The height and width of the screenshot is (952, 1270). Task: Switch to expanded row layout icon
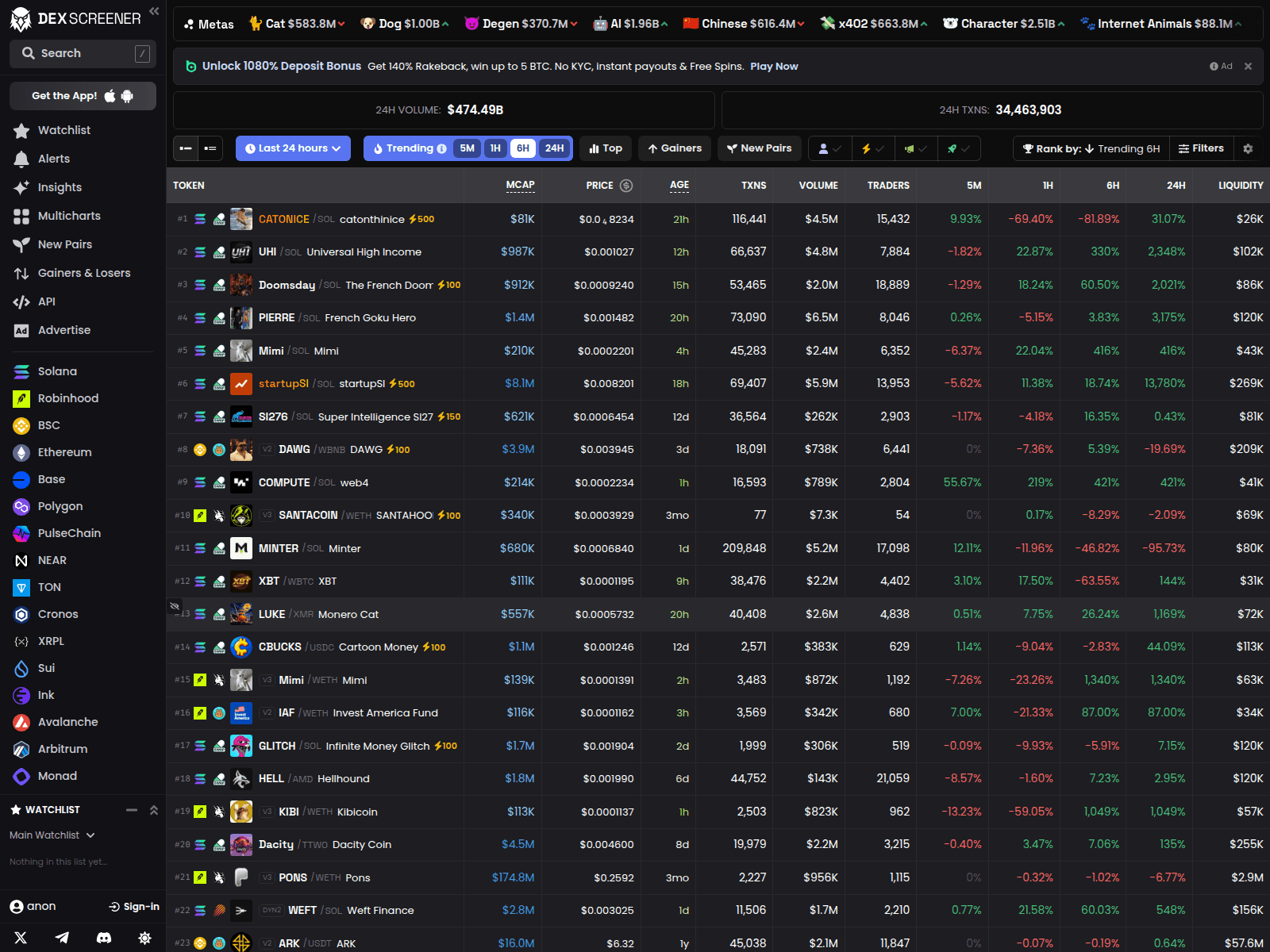click(x=210, y=148)
